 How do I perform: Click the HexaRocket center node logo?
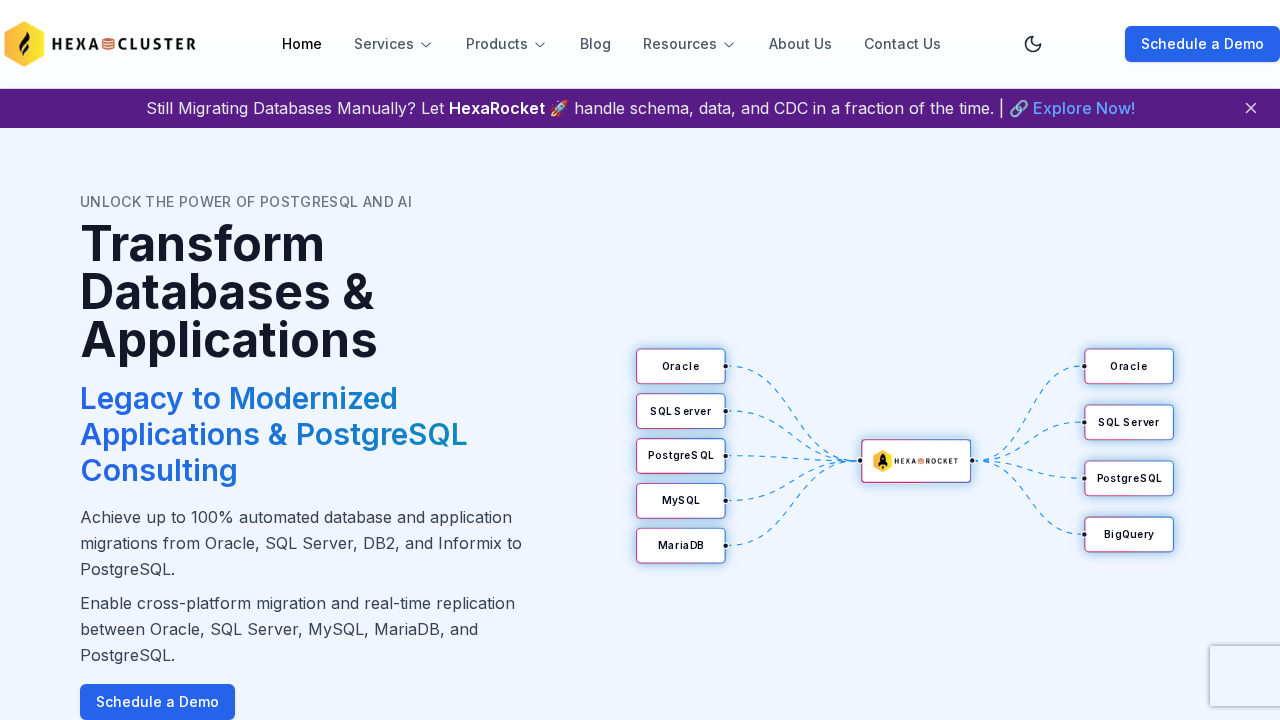coord(916,461)
